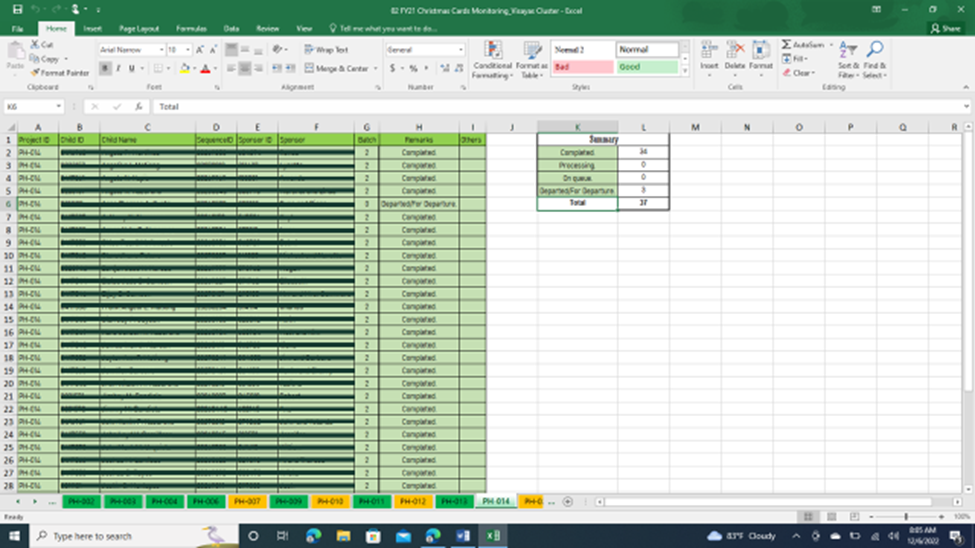Viewport: 975px width, 548px height.
Task: Click the Undo arrow in title bar
Action: 35,9
